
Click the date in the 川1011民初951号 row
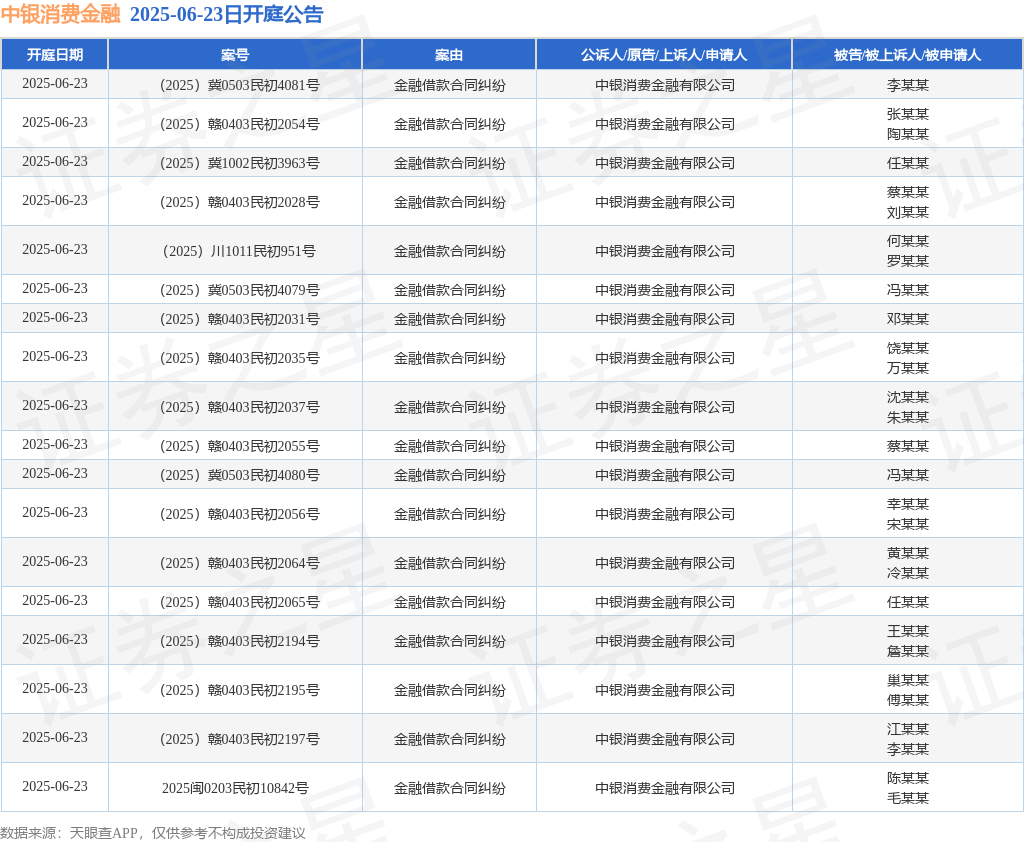tap(55, 250)
